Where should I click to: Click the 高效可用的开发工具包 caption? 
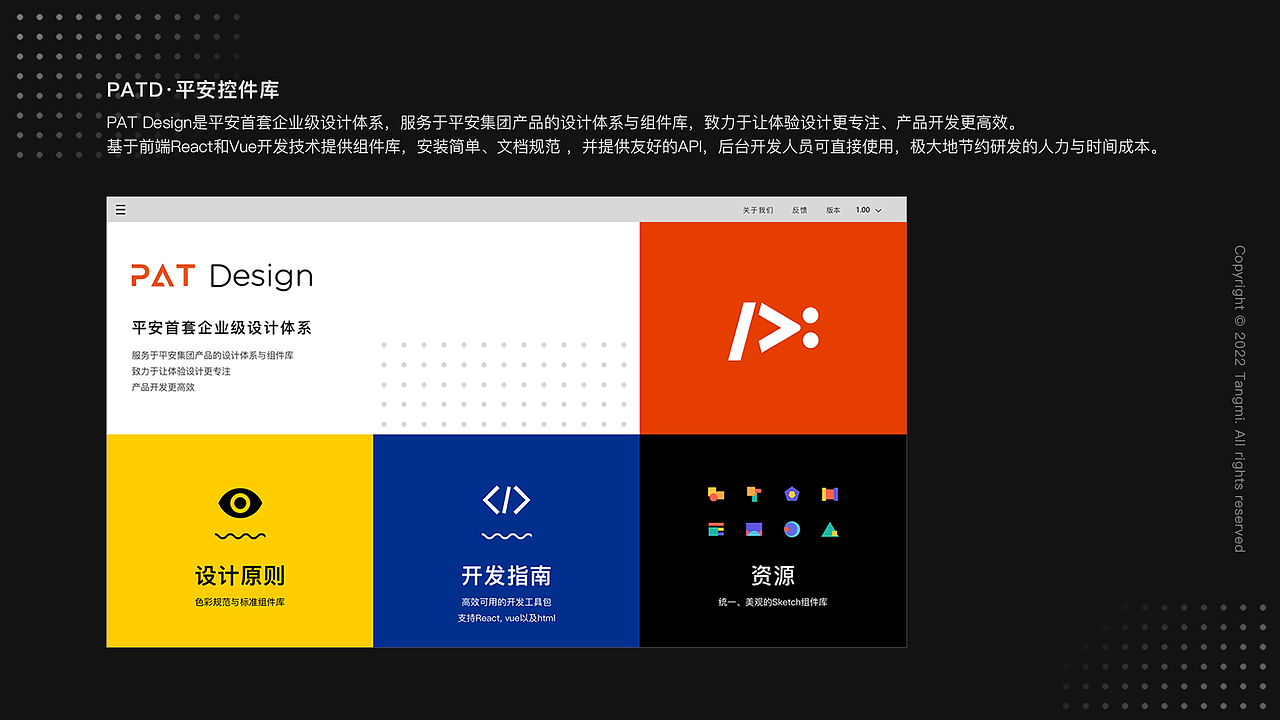click(506, 602)
